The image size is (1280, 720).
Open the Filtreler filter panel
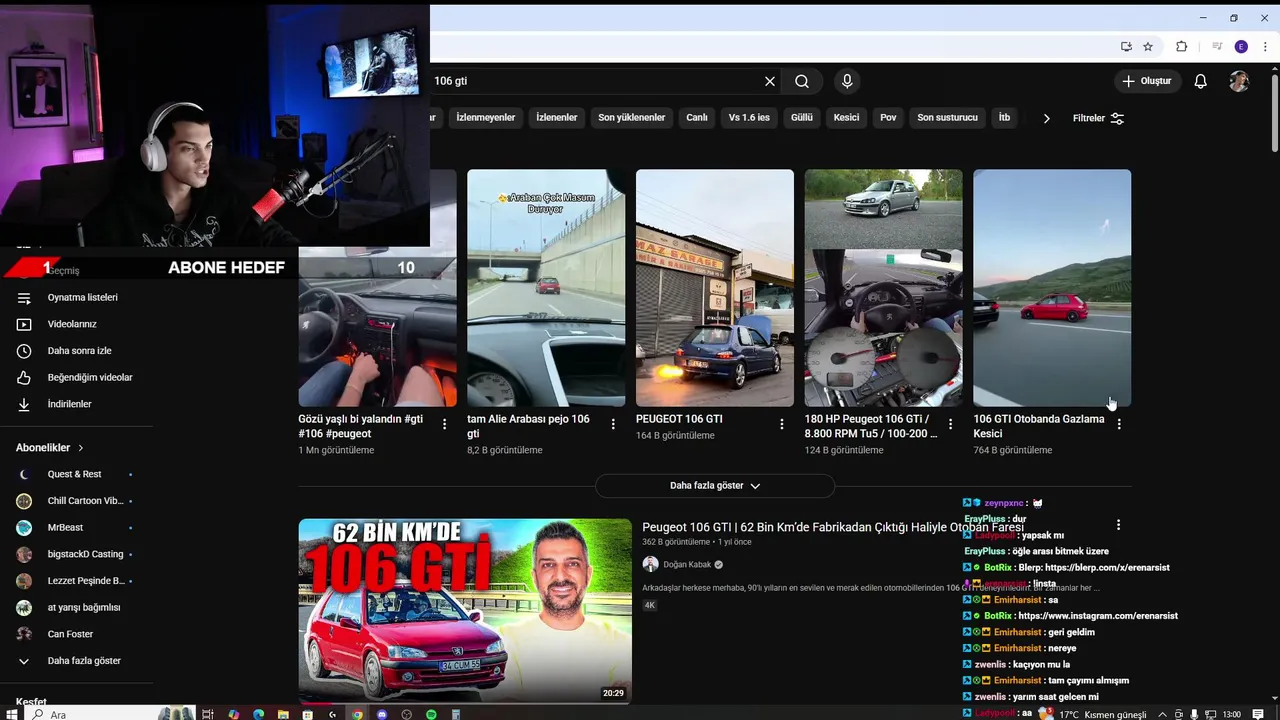(x=1098, y=118)
